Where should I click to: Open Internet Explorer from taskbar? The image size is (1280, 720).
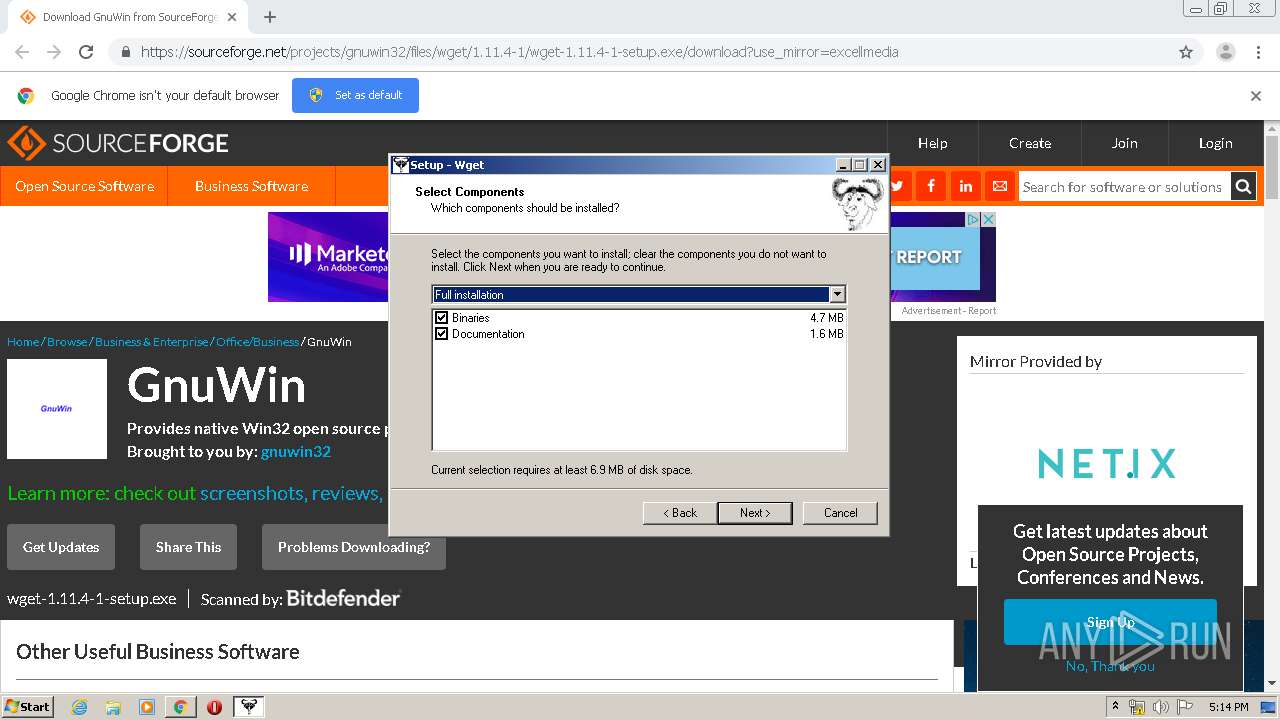point(80,707)
